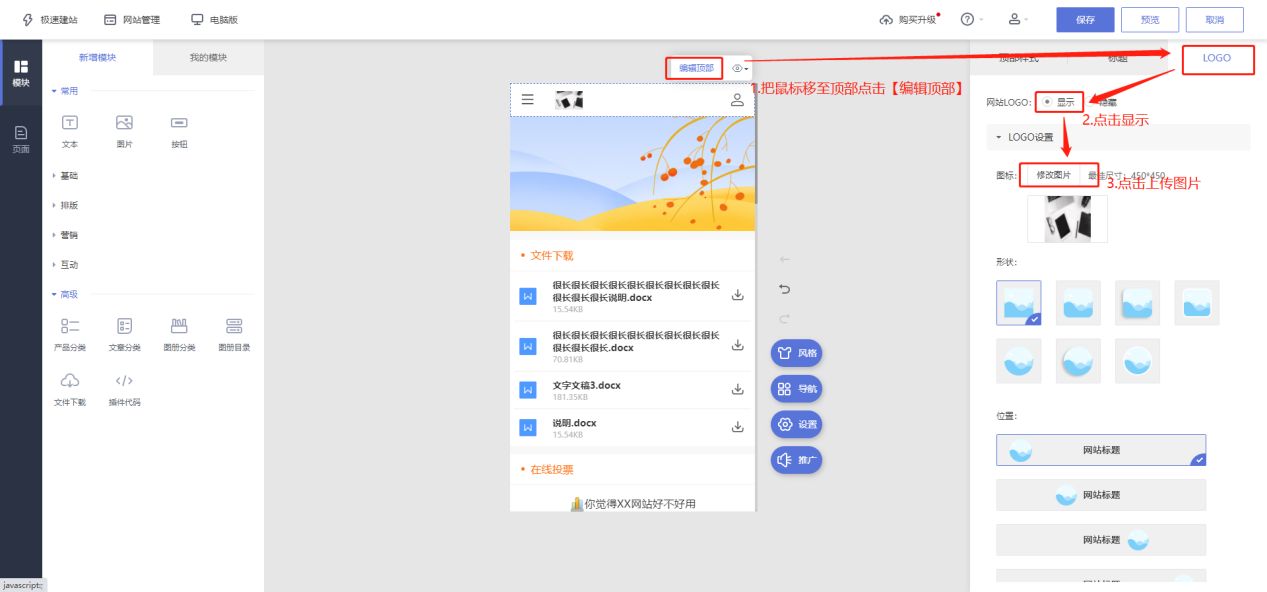Select the first round LOGO shape in second row
The height and width of the screenshot is (592, 1267).
1018,361
